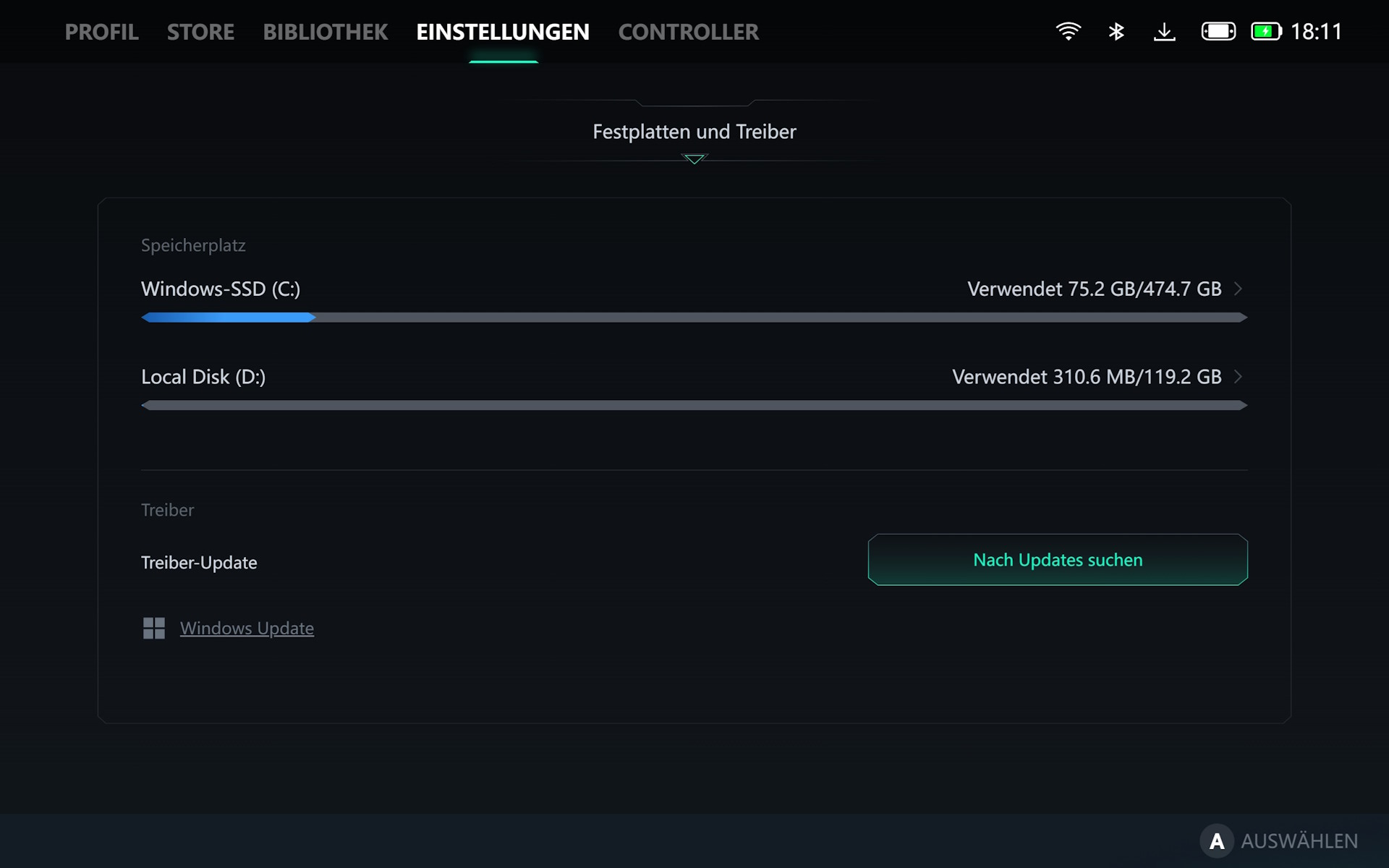Select the CONTROLLER tab
This screenshot has width=1389, height=868.
tap(688, 32)
